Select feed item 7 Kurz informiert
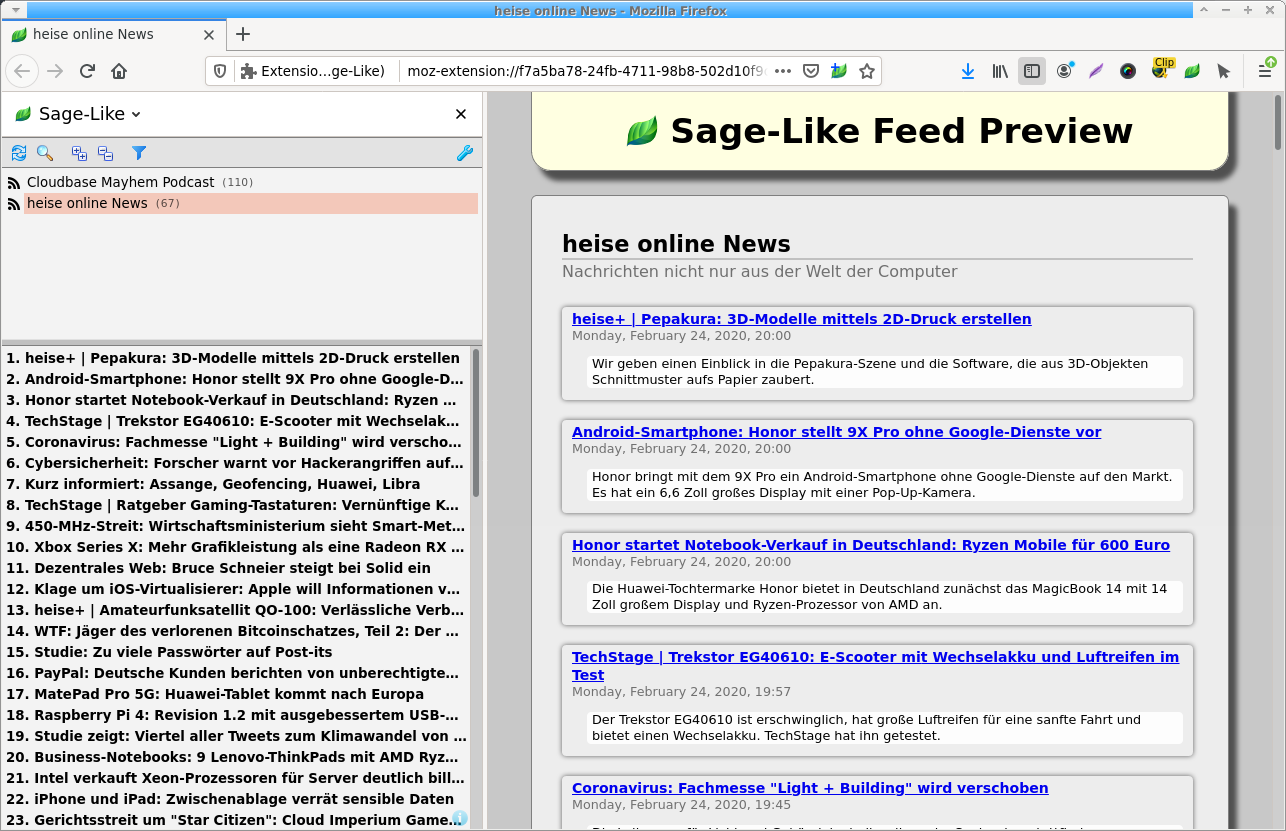 (x=236, y=484)
